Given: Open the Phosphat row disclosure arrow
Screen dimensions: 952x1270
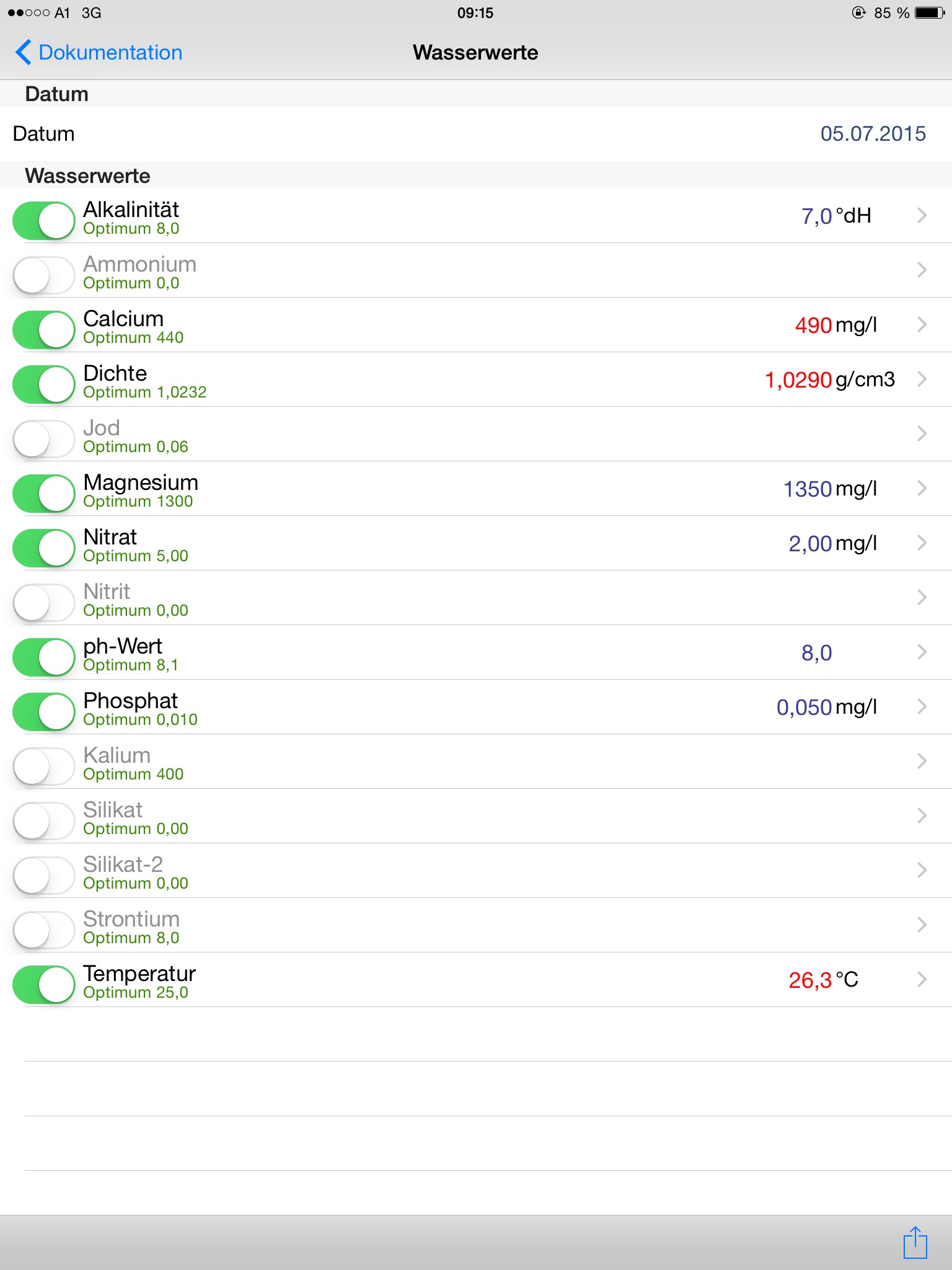Looking at the screenshot, I should pos(922,706).
